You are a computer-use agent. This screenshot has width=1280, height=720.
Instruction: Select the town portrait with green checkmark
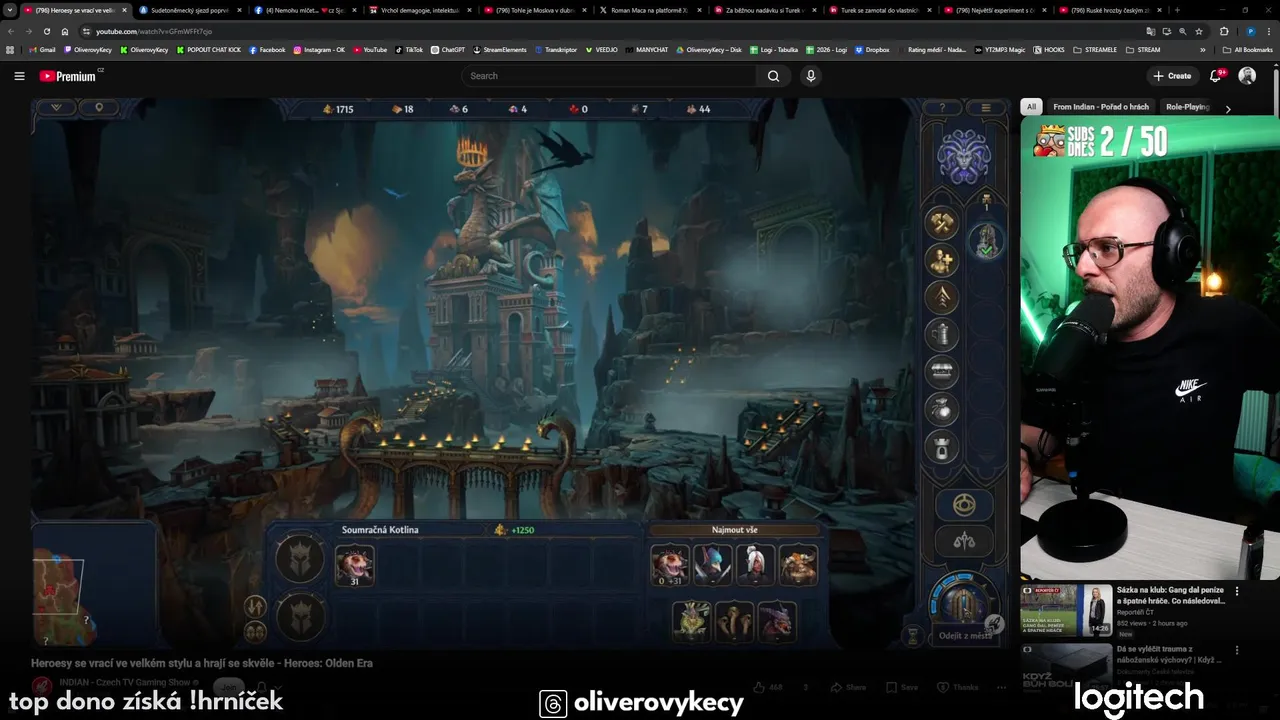point(986,240)
